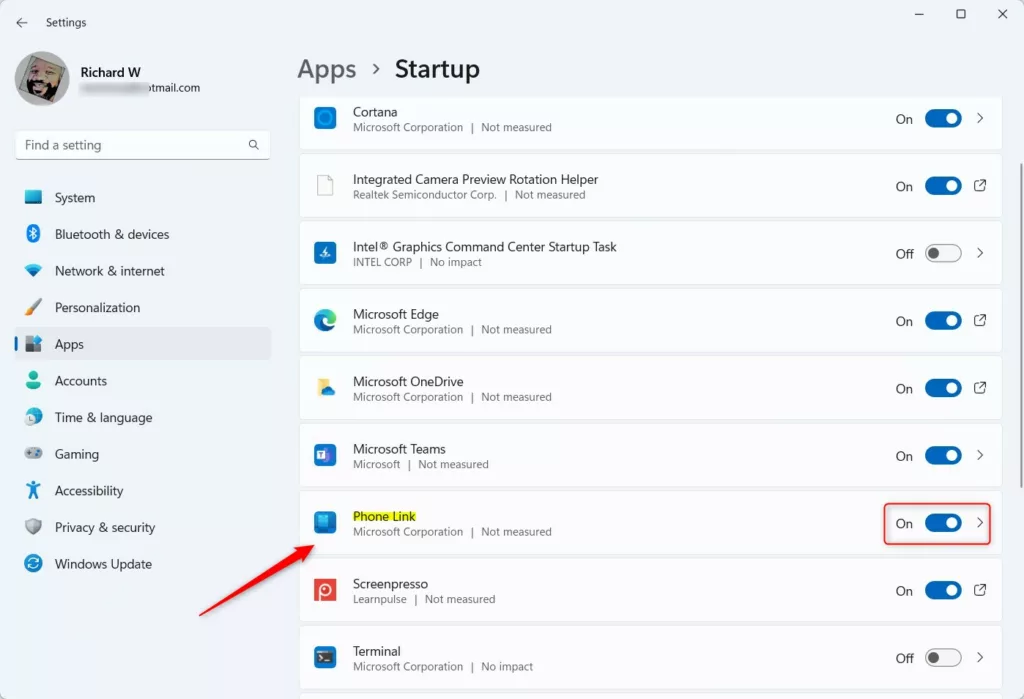This screenshot has width=1024, height=699.
Task: Click the Integrated Camera Preview file icon
Action: pos(325,186)
